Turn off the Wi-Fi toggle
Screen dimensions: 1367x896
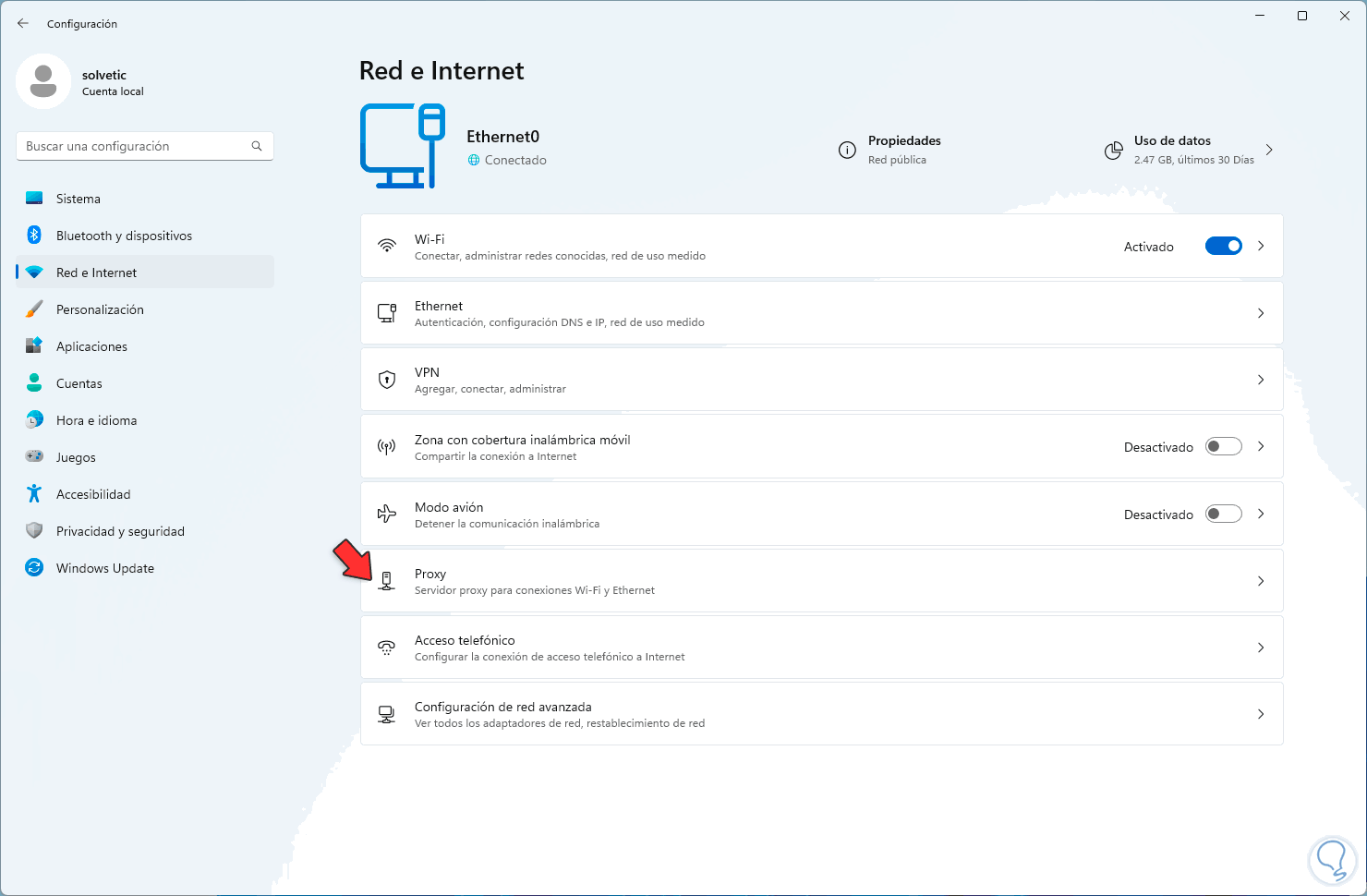tap(1224, 246)
